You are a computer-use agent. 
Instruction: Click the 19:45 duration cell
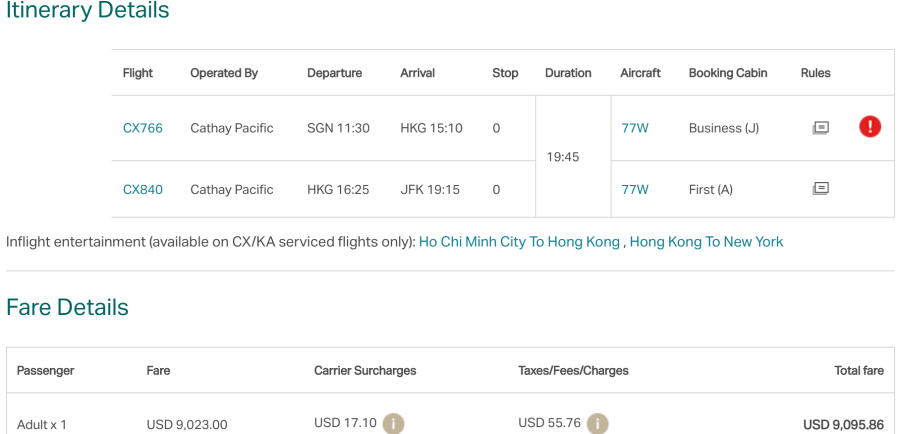pos(565,158)
